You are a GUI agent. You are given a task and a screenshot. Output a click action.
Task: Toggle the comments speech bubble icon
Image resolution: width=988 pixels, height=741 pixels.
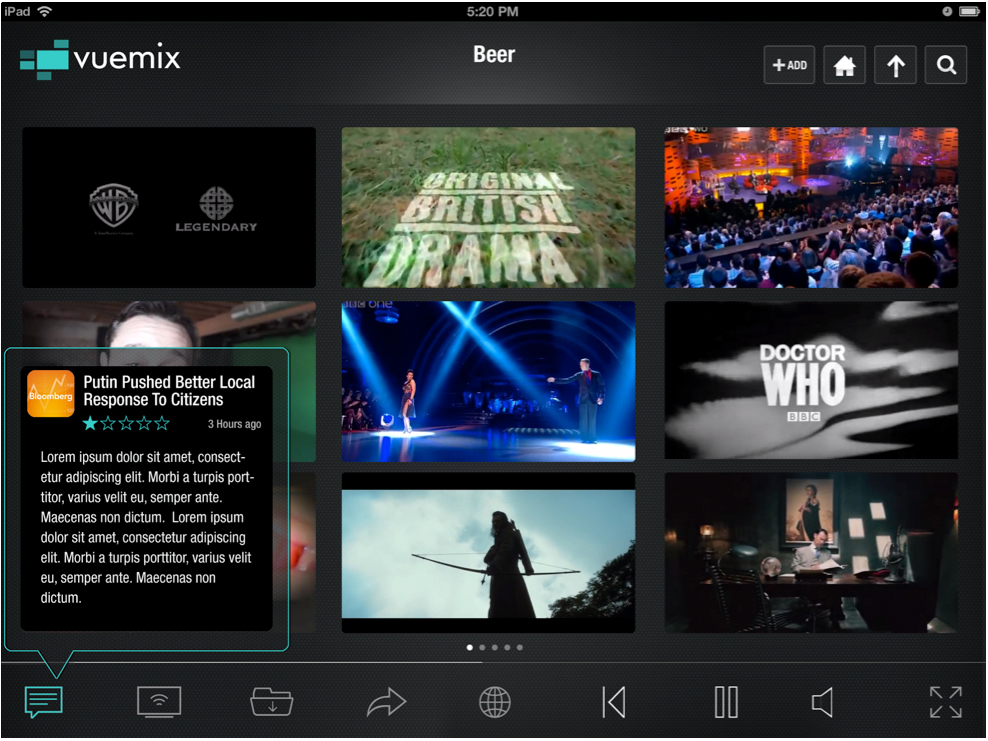[x=43, y=702]
